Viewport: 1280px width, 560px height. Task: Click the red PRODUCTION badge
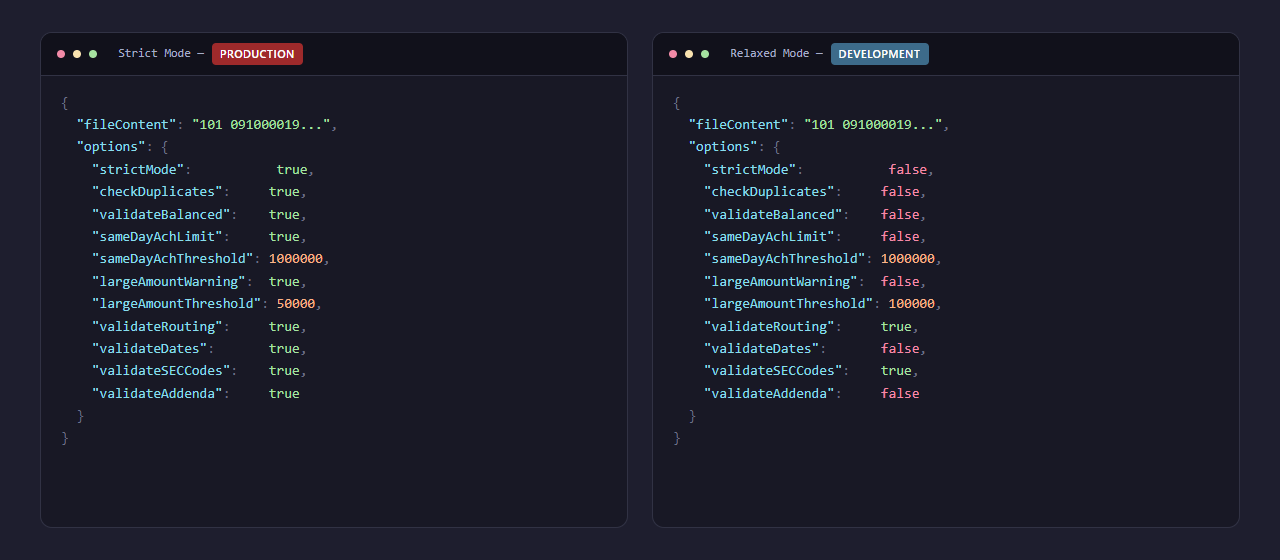tap(257, 54)
